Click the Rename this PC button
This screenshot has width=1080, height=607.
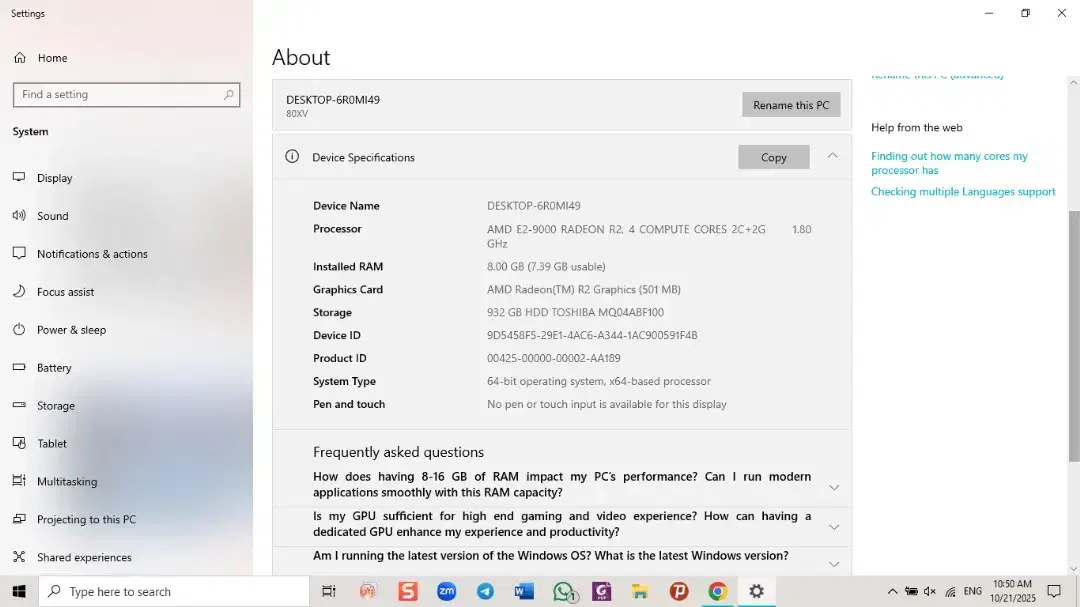coord(790,105)
